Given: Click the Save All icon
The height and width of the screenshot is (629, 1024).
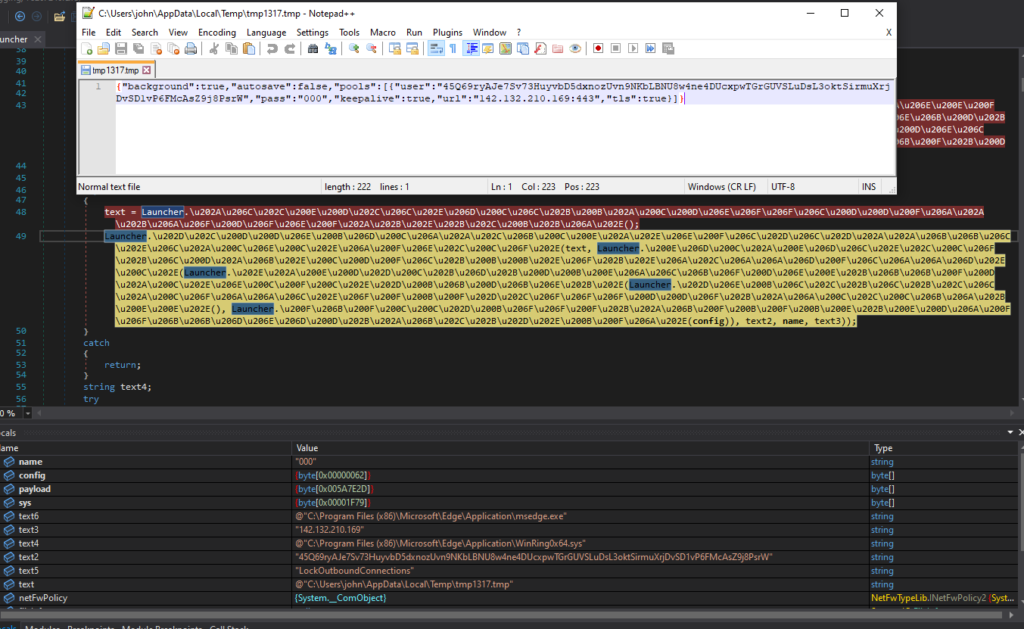Looking at the screenshot, I should [x=138, y=49].
